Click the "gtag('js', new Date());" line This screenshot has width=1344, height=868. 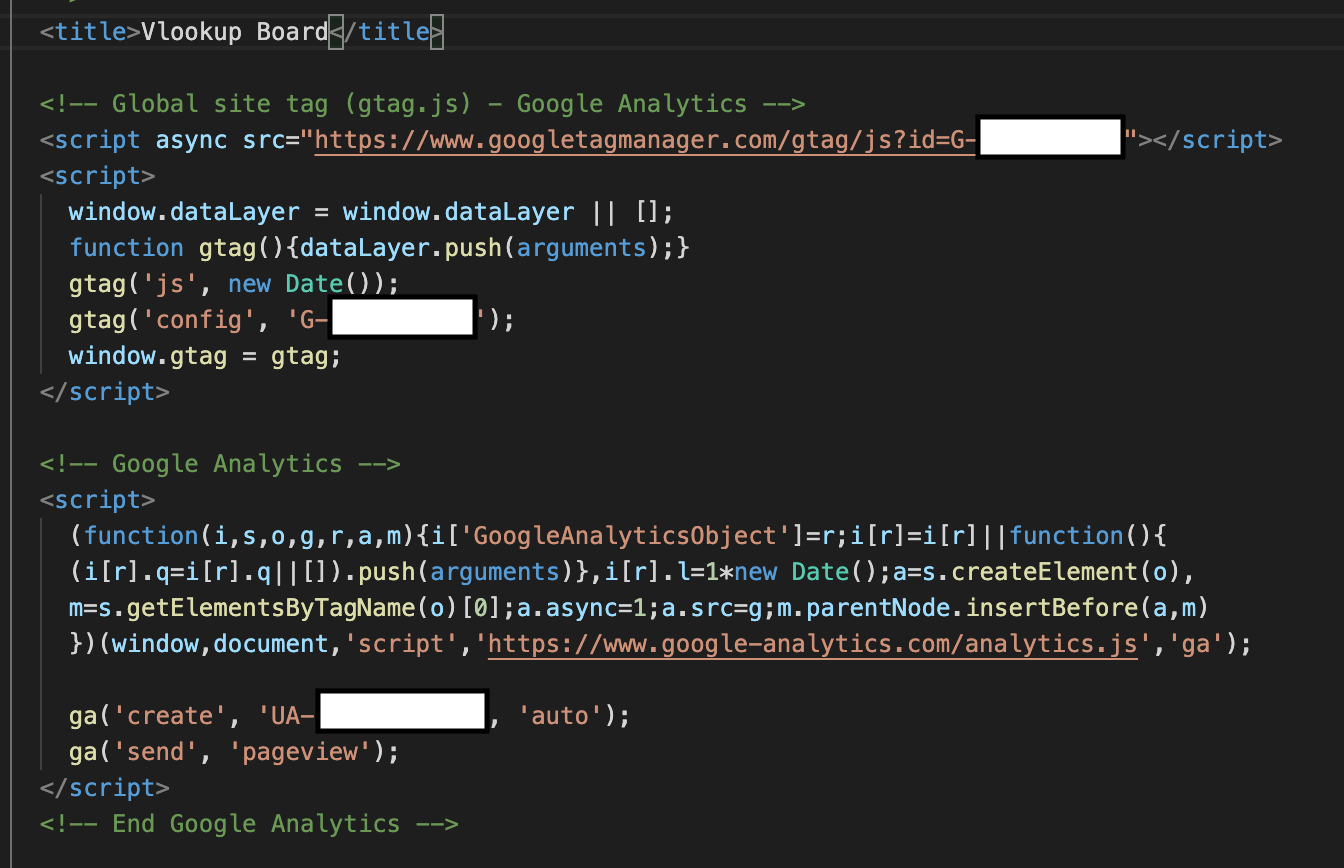[x=234, y=283]
